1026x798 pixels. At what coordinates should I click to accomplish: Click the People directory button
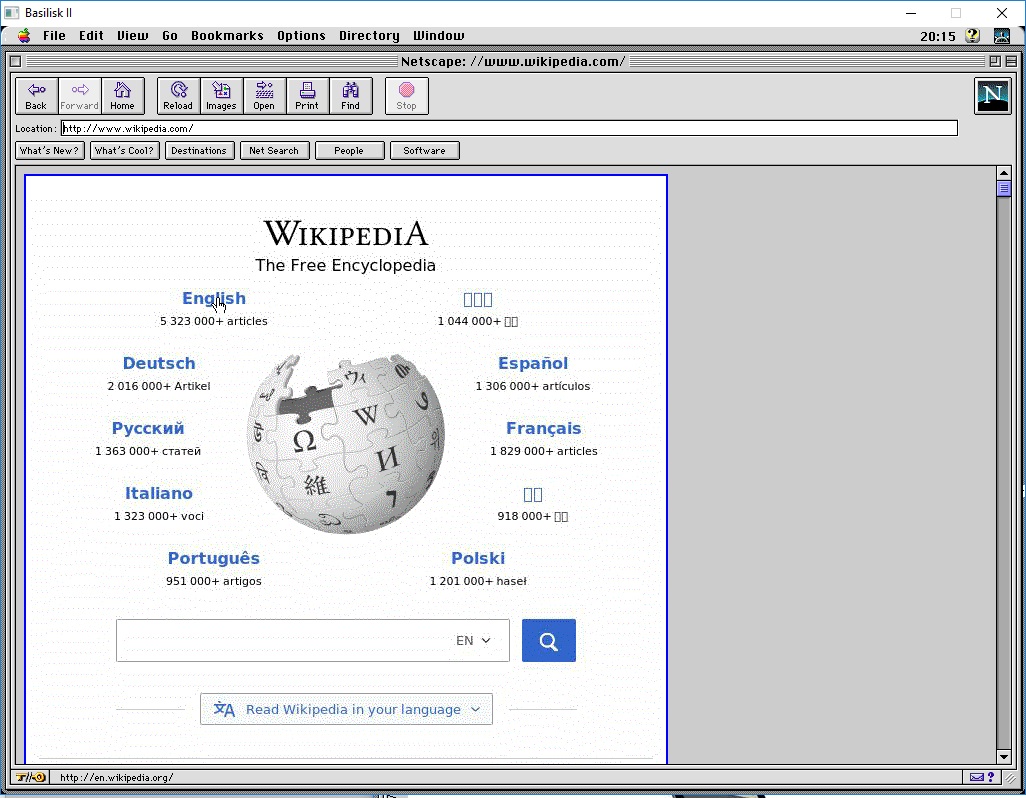click(x=349, y=150)
